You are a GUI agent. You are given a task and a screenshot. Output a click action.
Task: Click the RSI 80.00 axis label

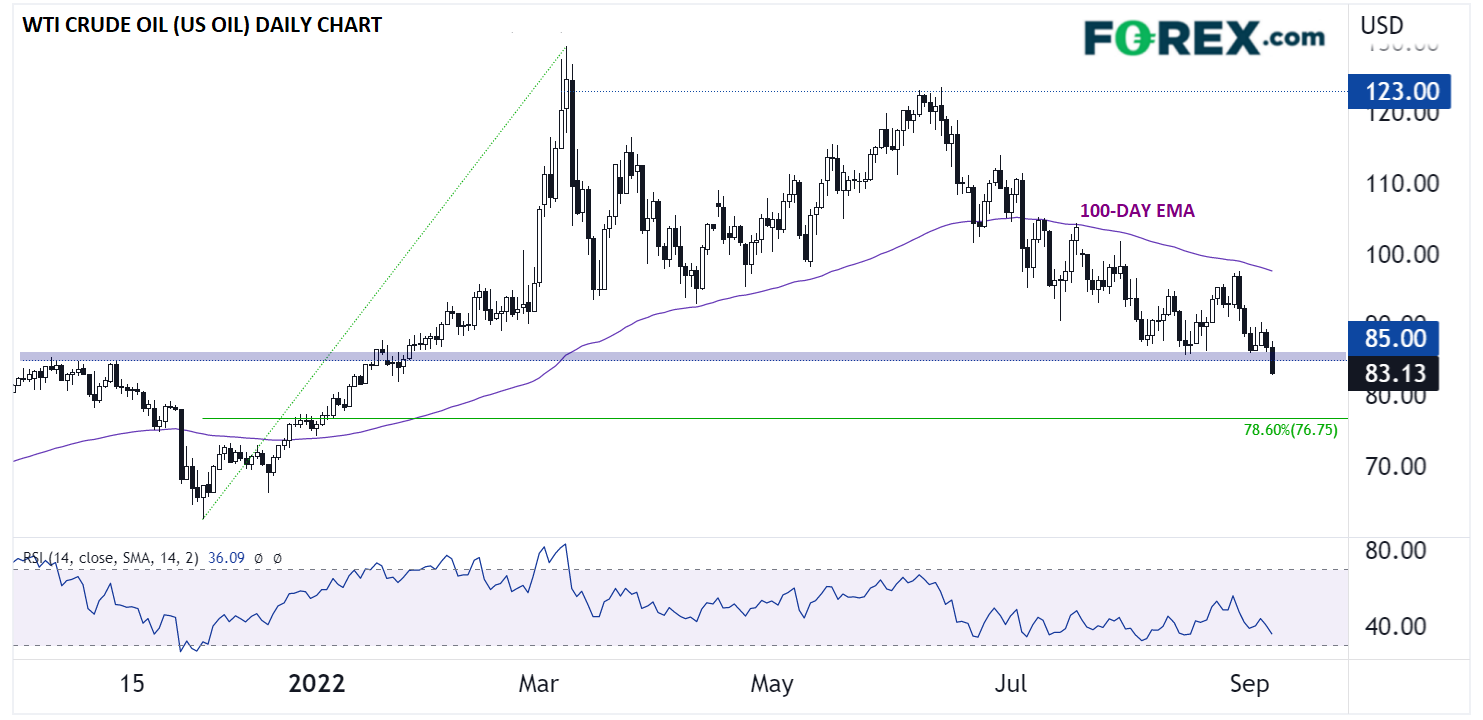click(x=1399, y=551)
